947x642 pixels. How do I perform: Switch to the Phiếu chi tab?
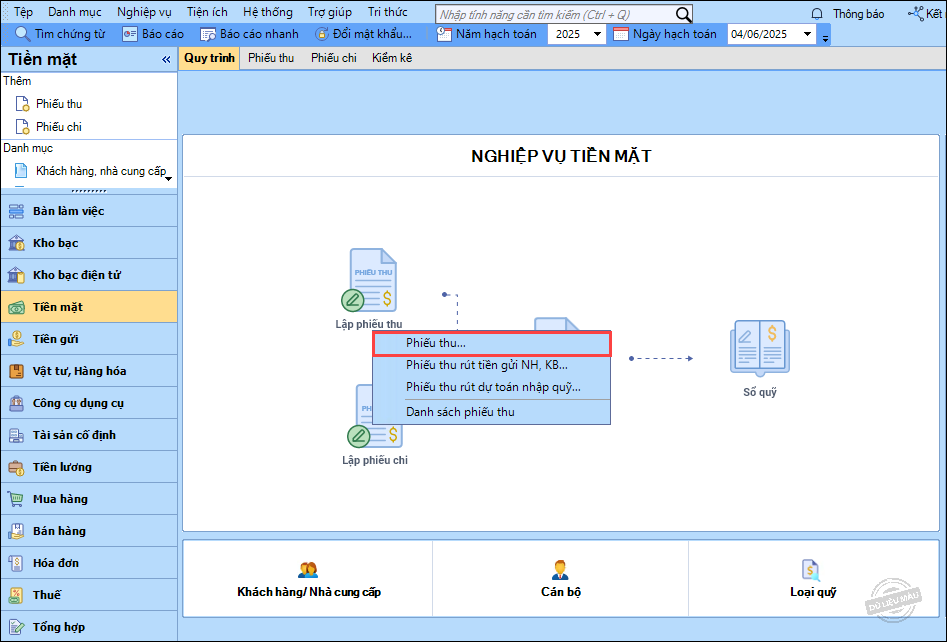tap(334, 58)
